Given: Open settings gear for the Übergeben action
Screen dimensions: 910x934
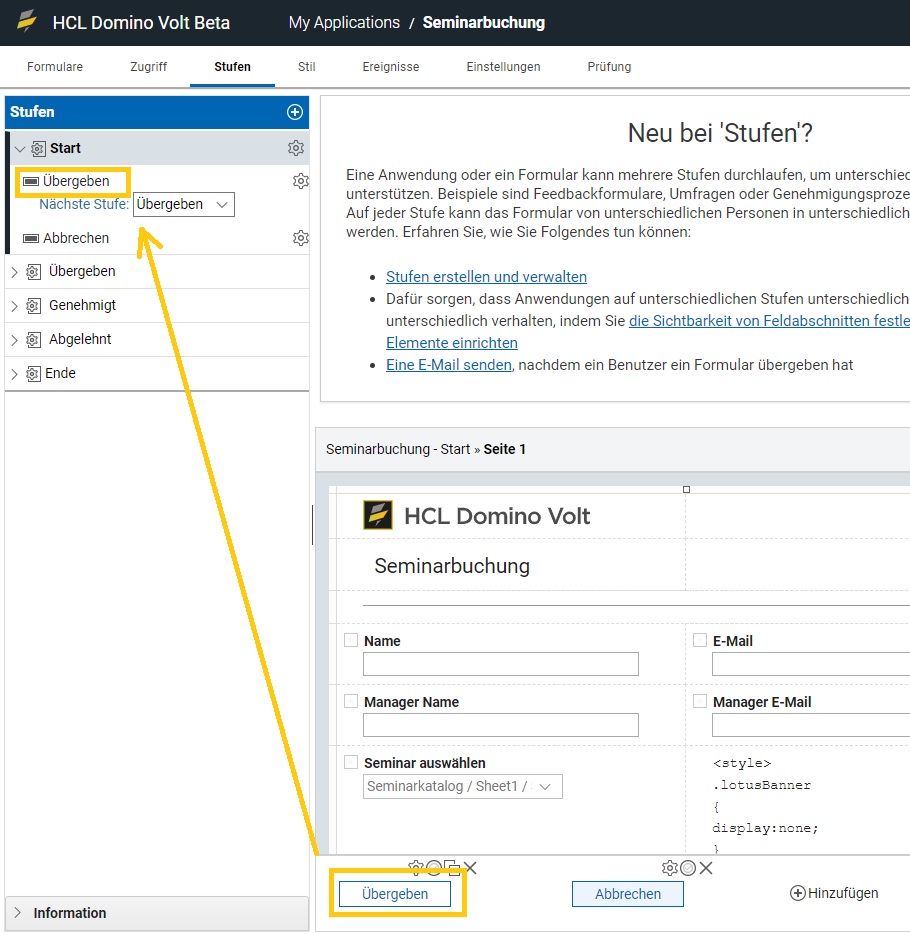Looking at the screenshot, I should pyautogui.click(x=301, y=180).
